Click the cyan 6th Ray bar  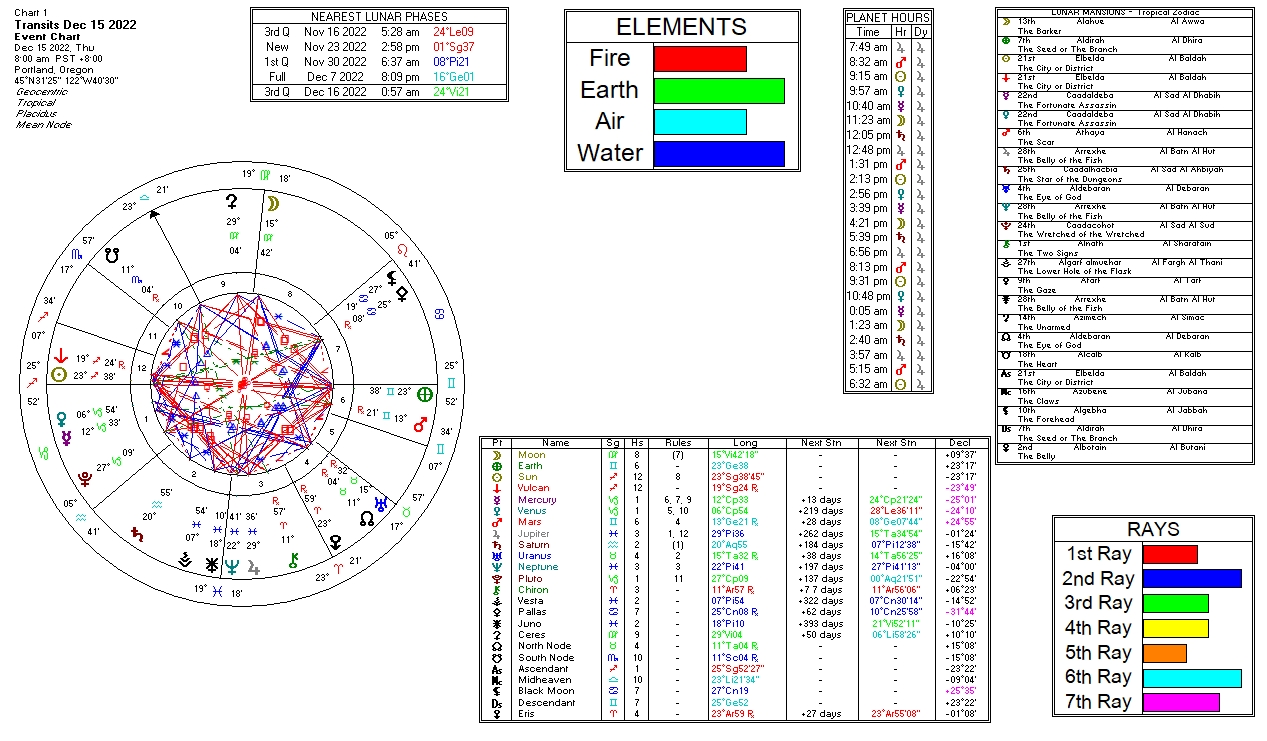coord(1192,678)
